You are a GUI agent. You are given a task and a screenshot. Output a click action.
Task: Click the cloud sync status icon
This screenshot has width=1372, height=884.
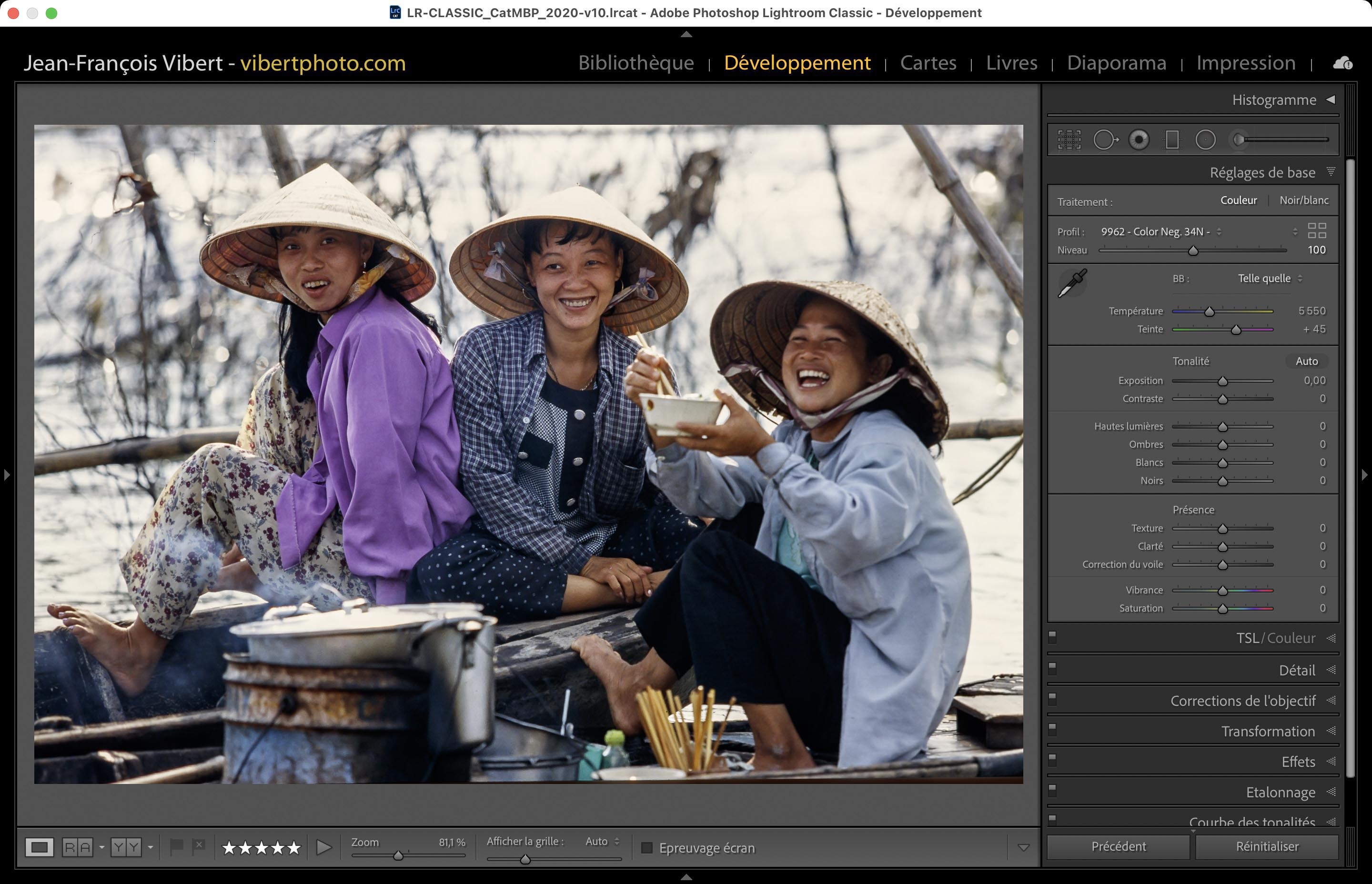tap(1342, 63)
